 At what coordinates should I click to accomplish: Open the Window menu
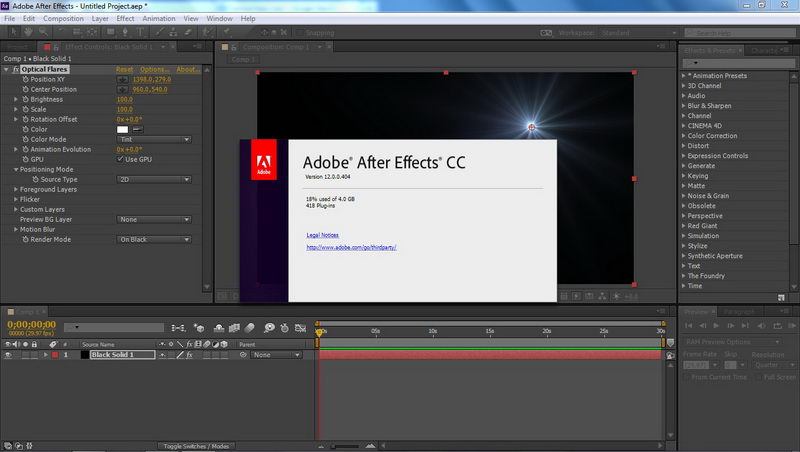click(219, 18)
